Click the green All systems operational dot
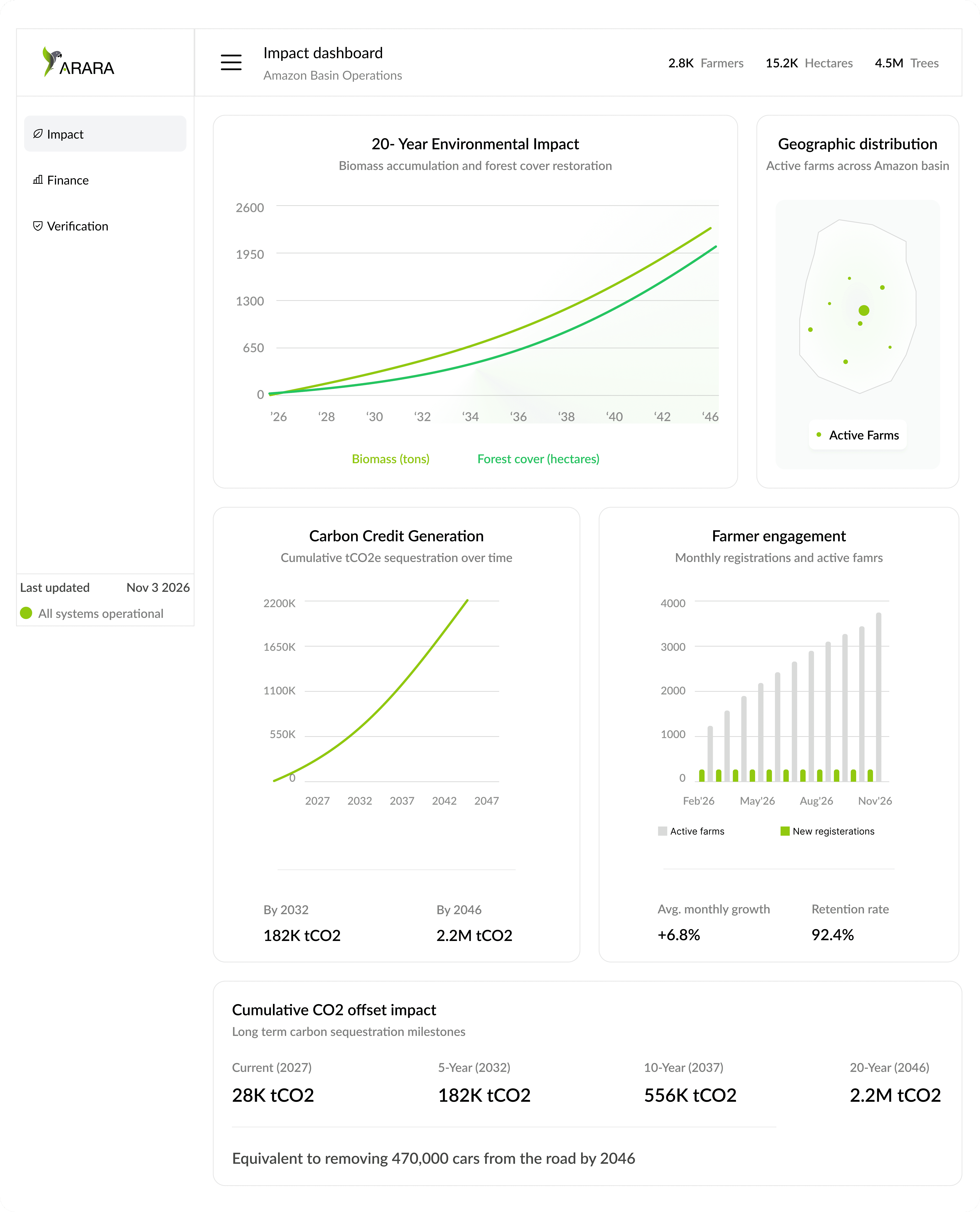 click(x=26, y=613)
